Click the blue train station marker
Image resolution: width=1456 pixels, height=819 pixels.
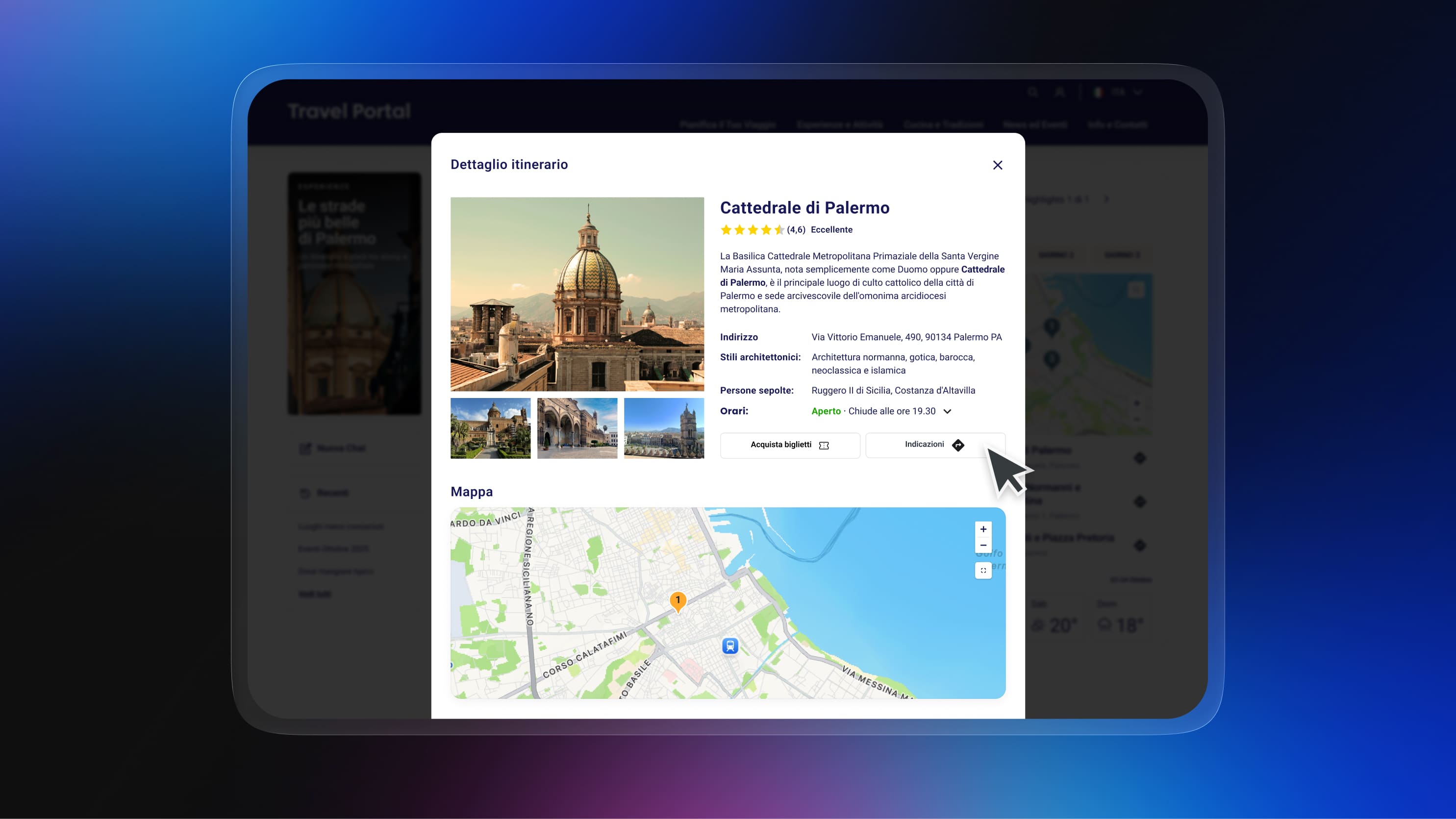click(x=729, y=645)
